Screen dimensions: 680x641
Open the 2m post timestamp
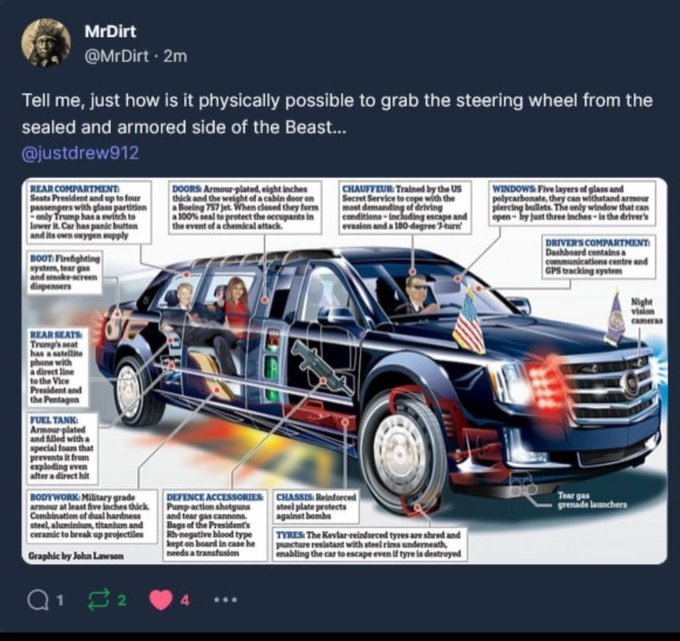pos(175,56)
